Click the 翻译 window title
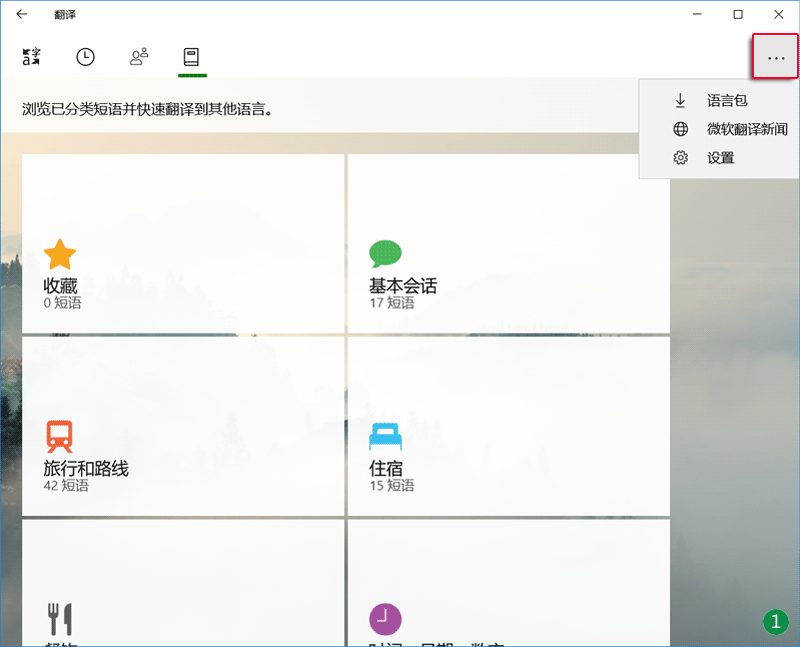This screenshot has width=800, height=647. [65, 15]
